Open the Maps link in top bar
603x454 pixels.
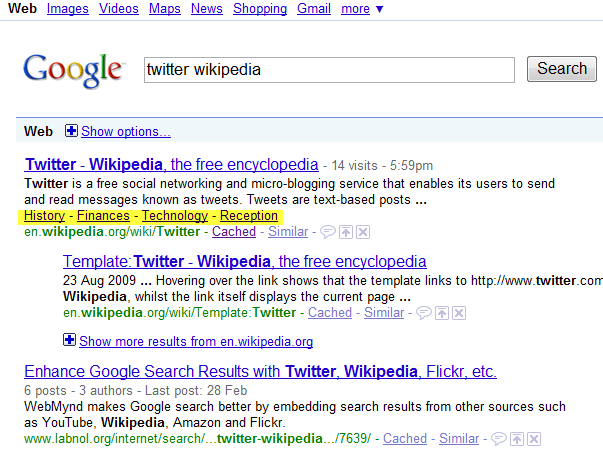164,9
